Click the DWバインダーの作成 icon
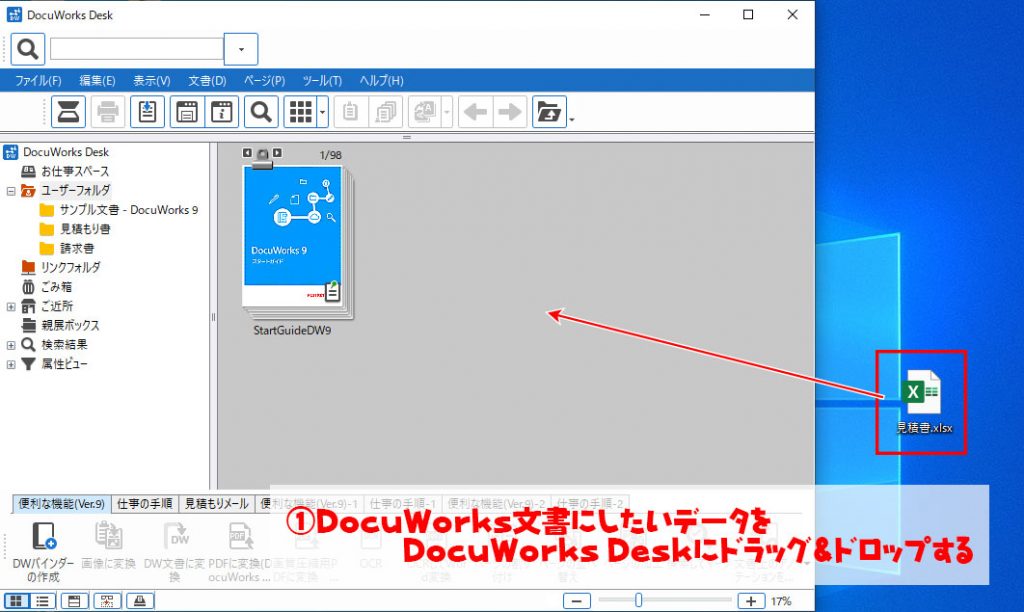The height and width of the screenshot is (612, 1024). (44, 536)
